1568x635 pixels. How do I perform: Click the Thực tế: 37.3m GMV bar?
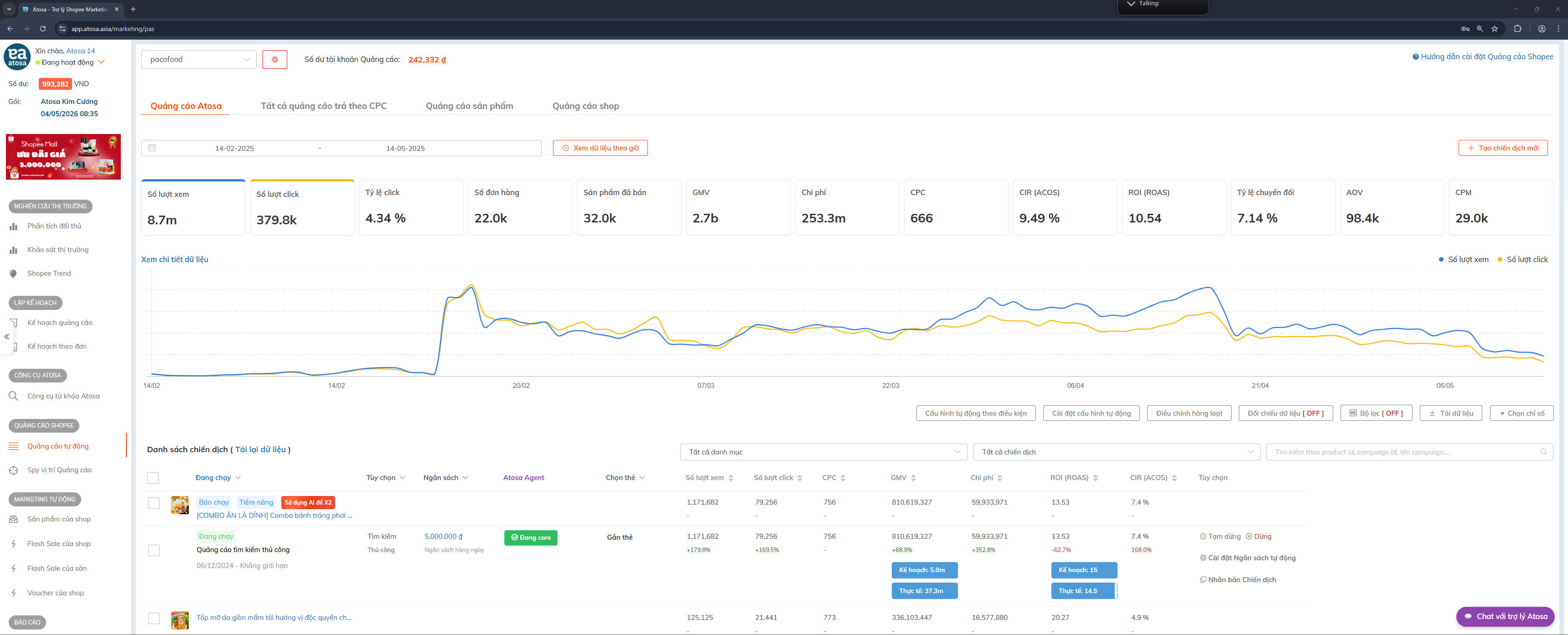(x=925, y=591)
